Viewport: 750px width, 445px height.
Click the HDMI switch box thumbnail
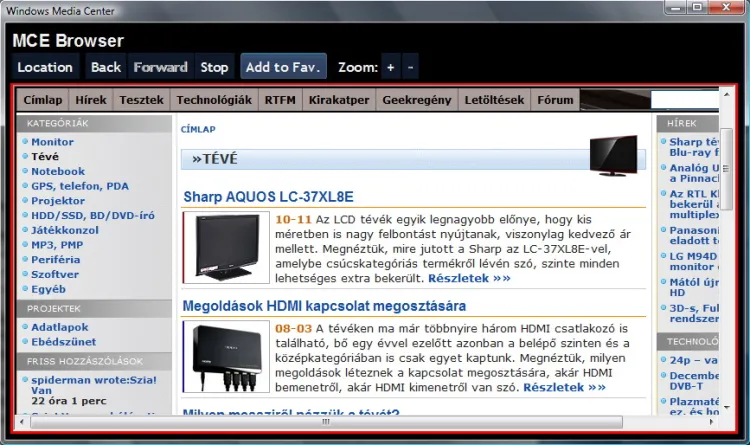click(226, 356)
